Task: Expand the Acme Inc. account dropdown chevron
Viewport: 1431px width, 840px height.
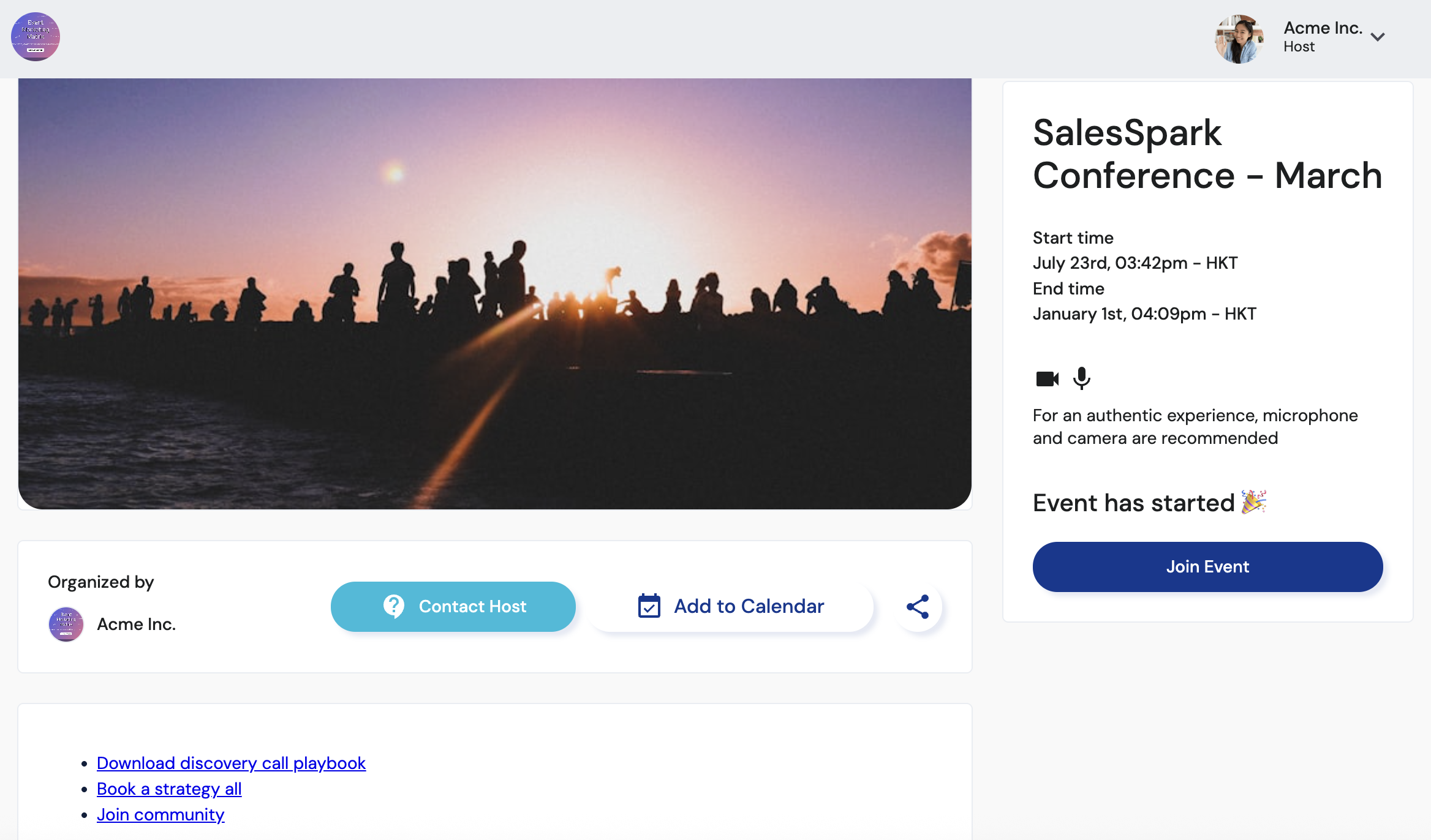Action: (1378, 37)
